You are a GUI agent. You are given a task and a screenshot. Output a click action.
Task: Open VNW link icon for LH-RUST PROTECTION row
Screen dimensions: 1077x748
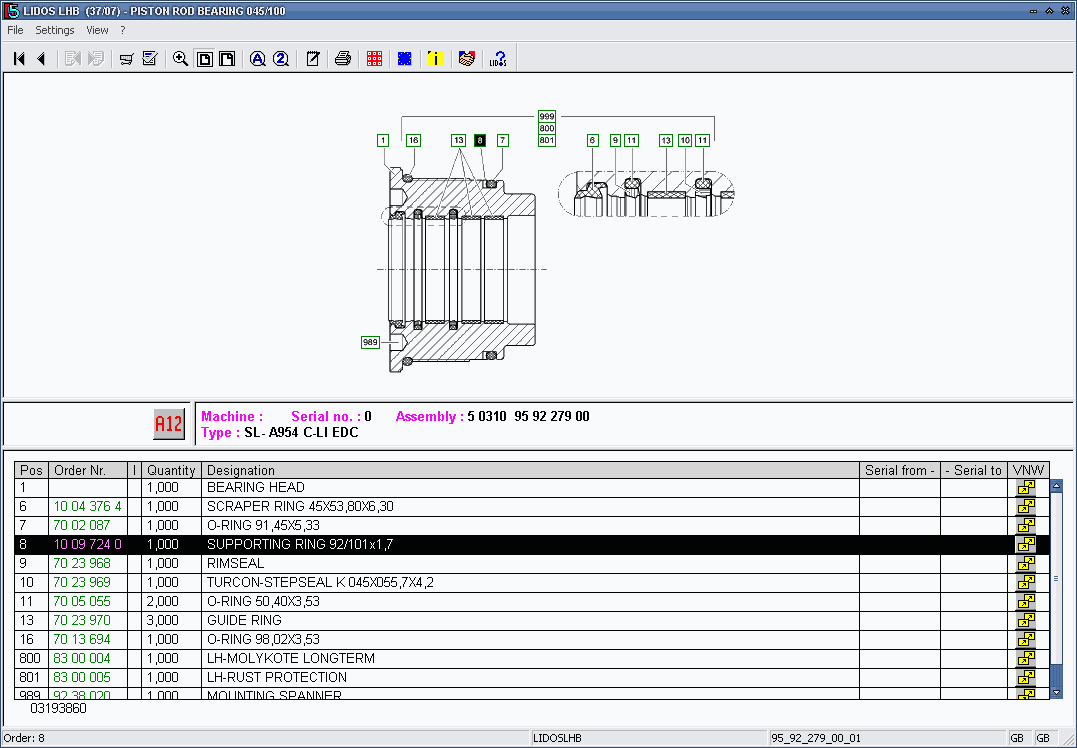point(1026,677)
